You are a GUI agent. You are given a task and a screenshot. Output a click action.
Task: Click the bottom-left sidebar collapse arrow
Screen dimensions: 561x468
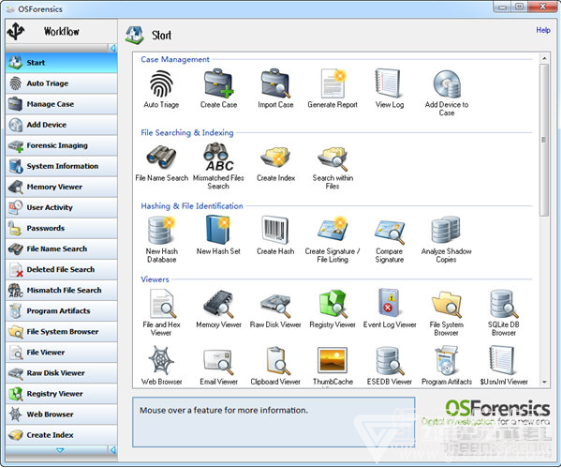click(x=113, y=450)
